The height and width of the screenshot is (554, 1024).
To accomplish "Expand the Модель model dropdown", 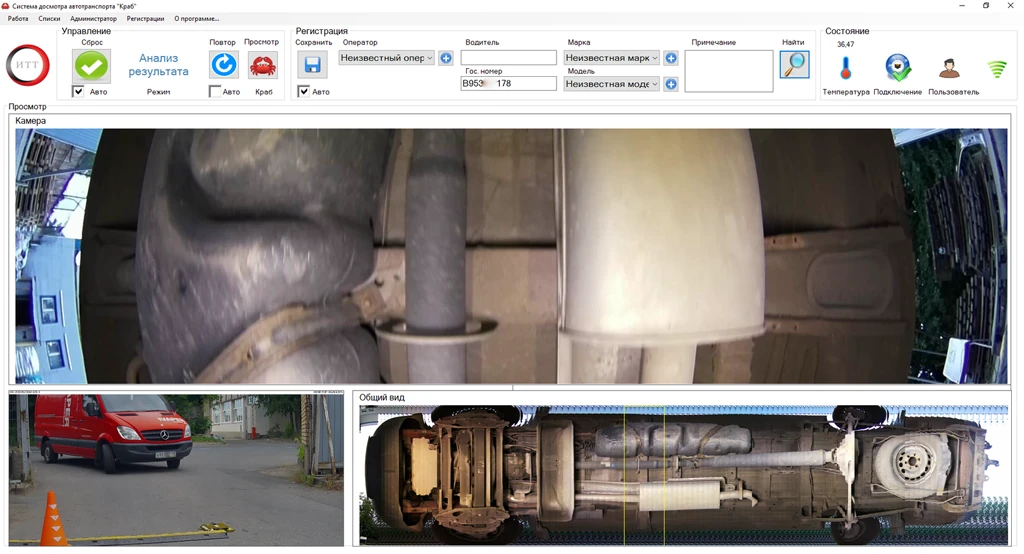I will pyautogui.click(x=611, y=84).
